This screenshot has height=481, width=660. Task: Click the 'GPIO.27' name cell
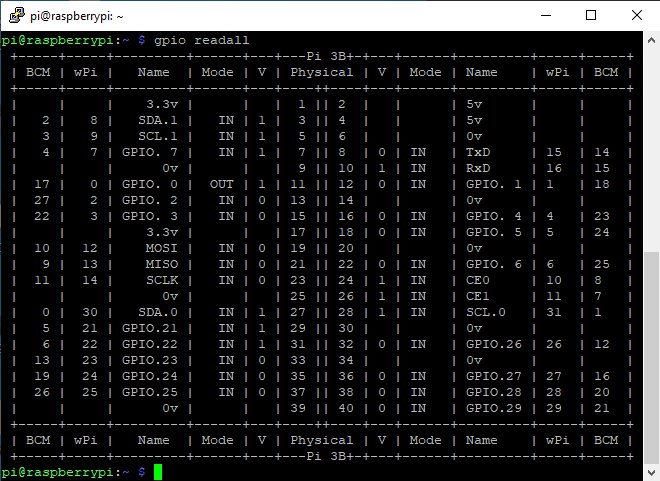(x=494, y=376)
